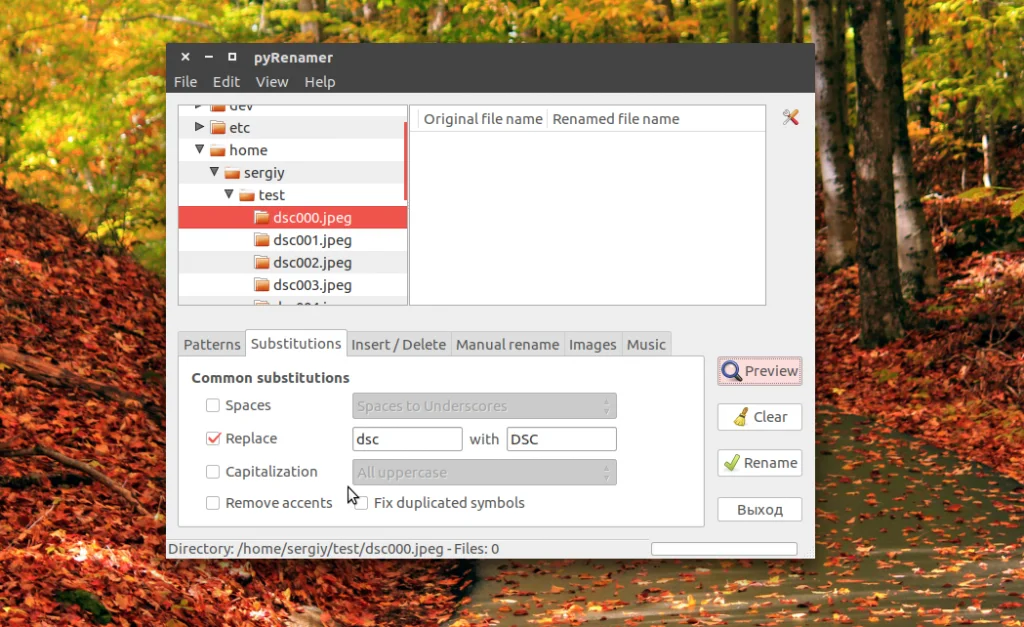The width and height of the screenshot is (1024, 627).
Task: Open the Manual rename tab
Action: [507, 344]
